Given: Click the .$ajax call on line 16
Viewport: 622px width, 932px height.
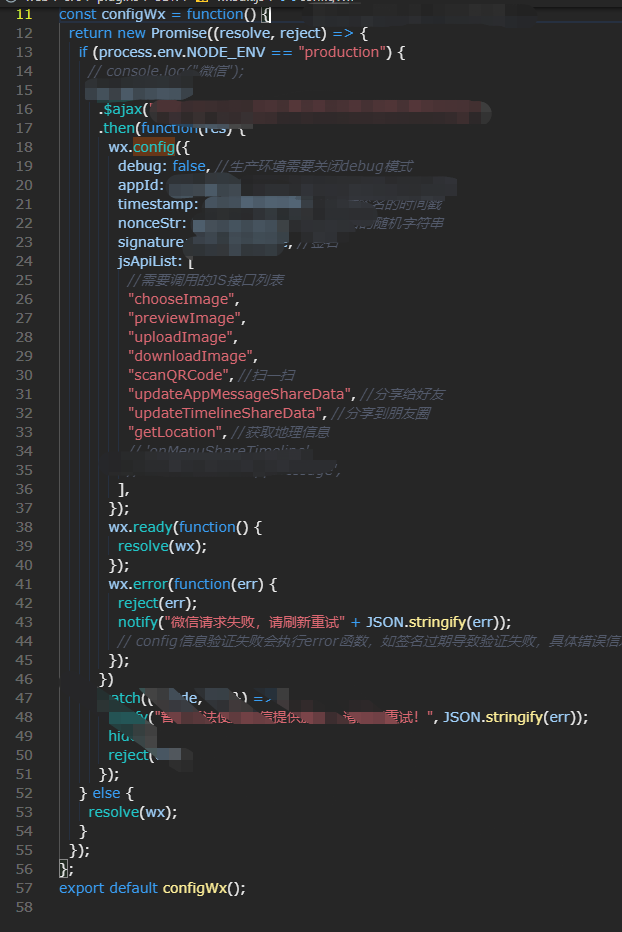Looking at the screenshot, I should pyautogui.click(x=122, y=109).
